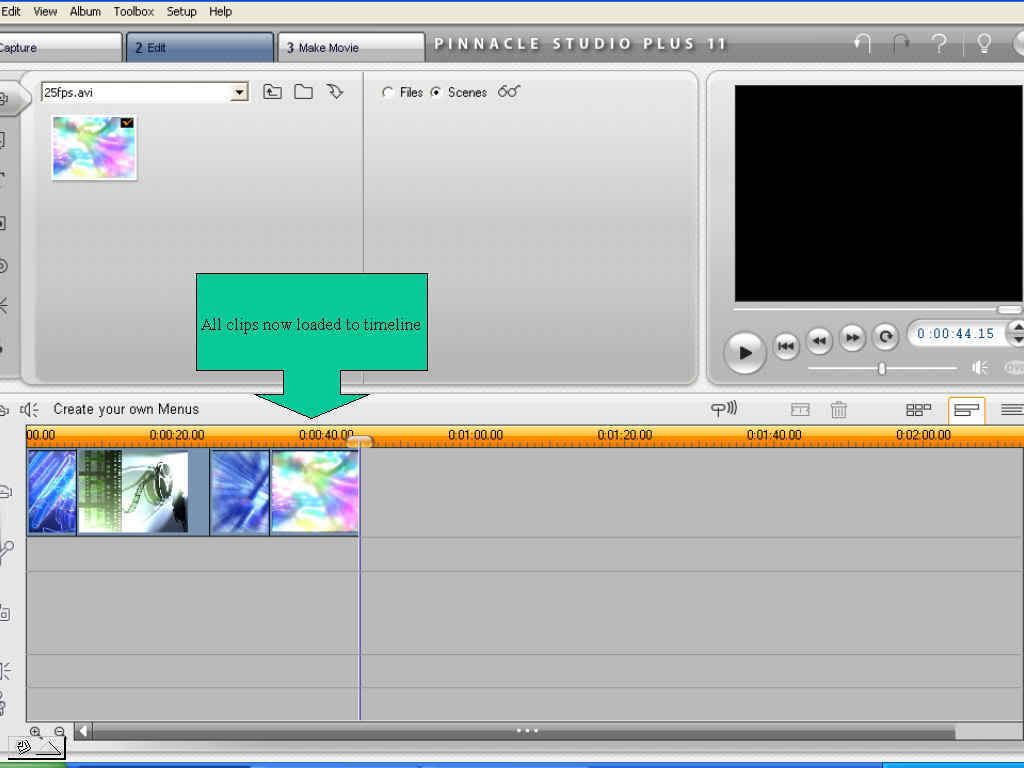
Task: Click the player scrubber handle
Action: [x=1009, y=310]
